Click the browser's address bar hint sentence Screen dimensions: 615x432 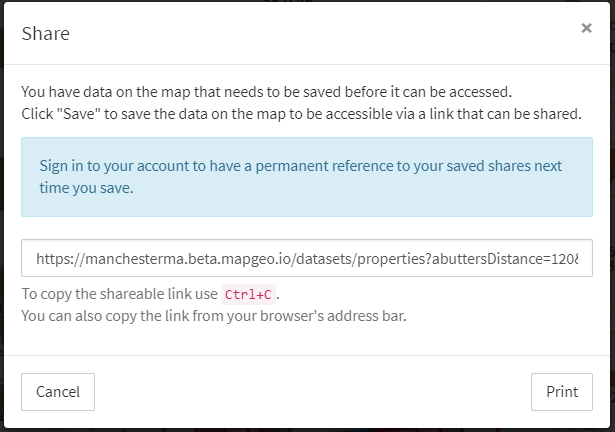coord(214,316)
